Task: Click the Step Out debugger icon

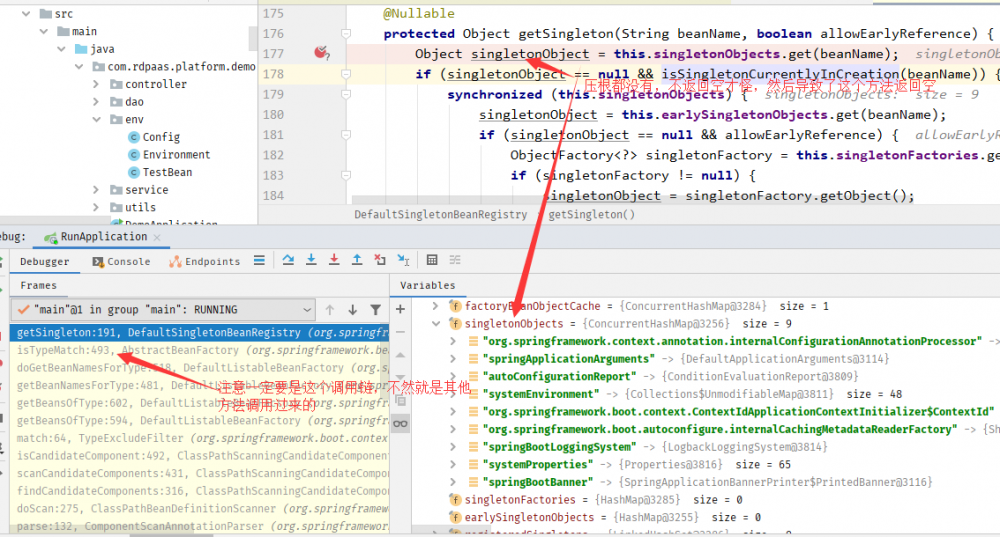Action: 357,260
